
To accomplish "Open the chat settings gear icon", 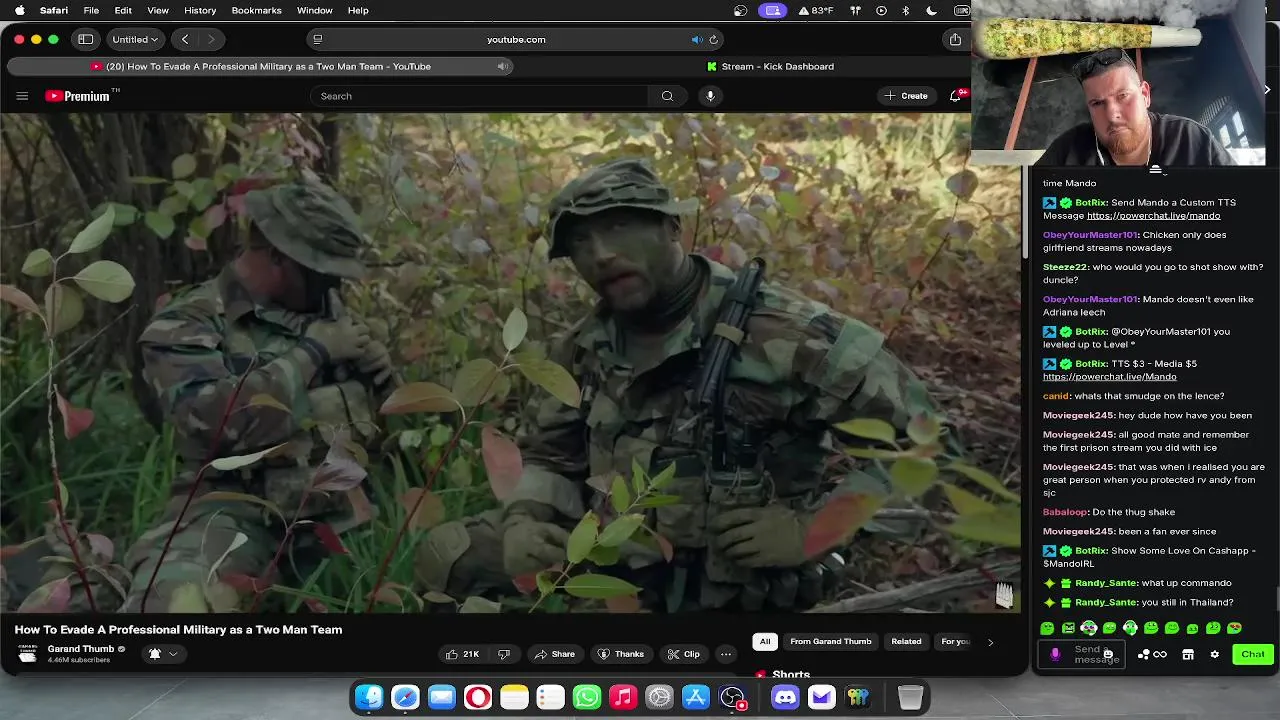I will 1215,654.
